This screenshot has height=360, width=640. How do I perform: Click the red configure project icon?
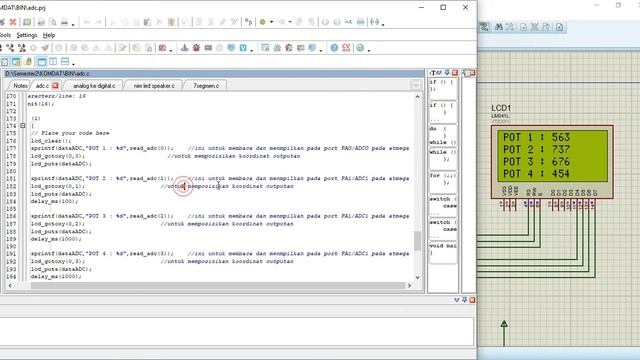[162, 48]
